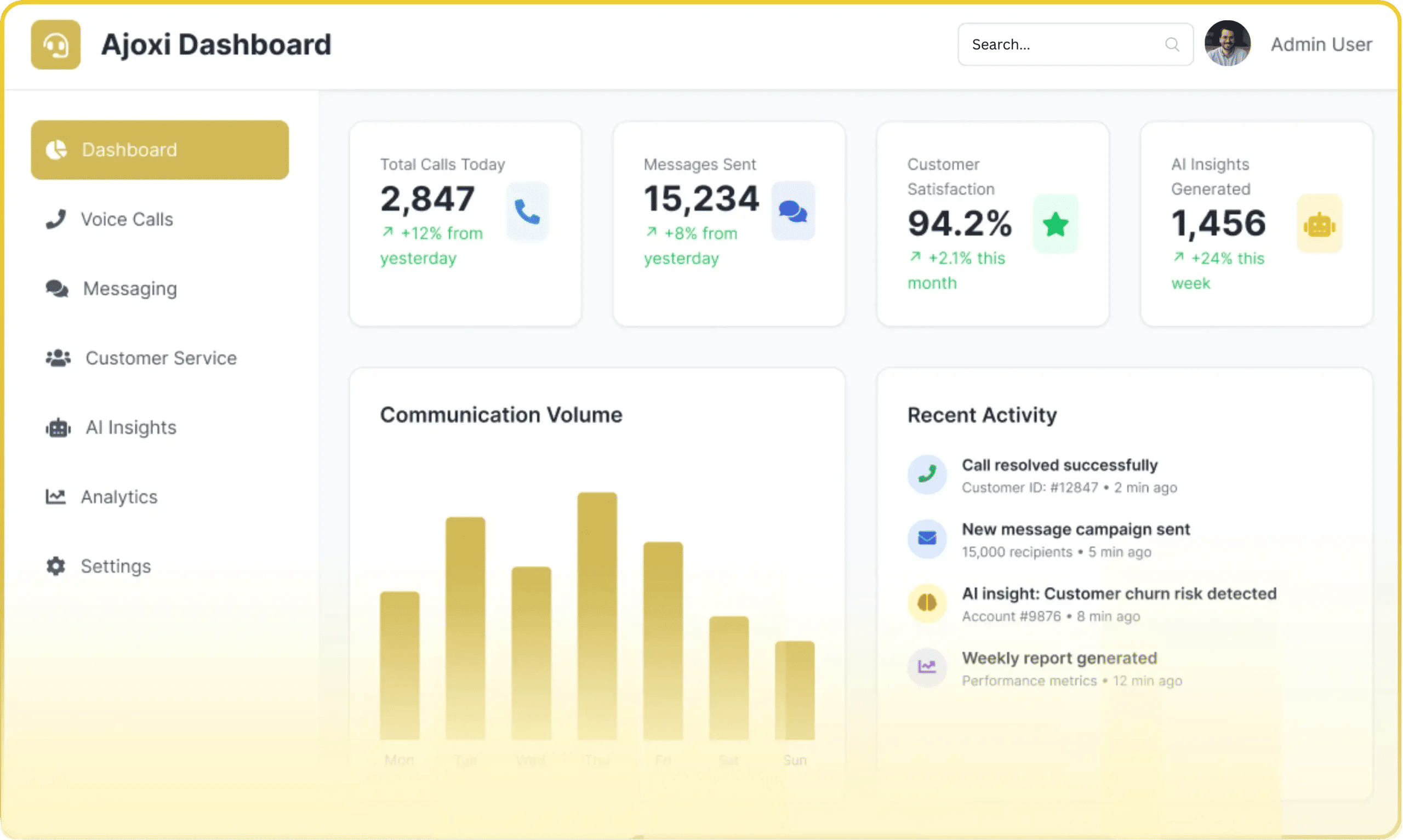Navigate to Analytics page
The width and height of the screenshot is (1403, 840).
coord(160,497)
